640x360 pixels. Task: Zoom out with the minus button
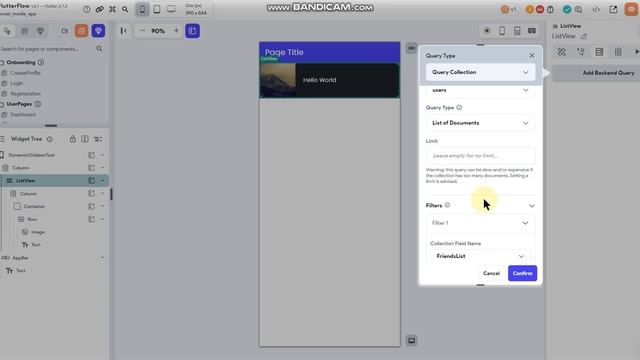click(142, 31)
